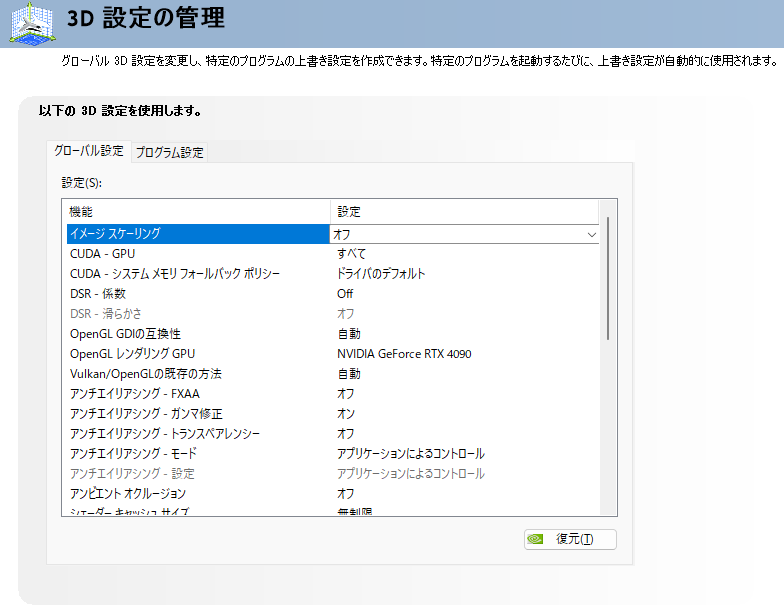Click the オフ value for トランスペアレンシー
This screenshot has height=608, width=784.
tap(346, 434)
